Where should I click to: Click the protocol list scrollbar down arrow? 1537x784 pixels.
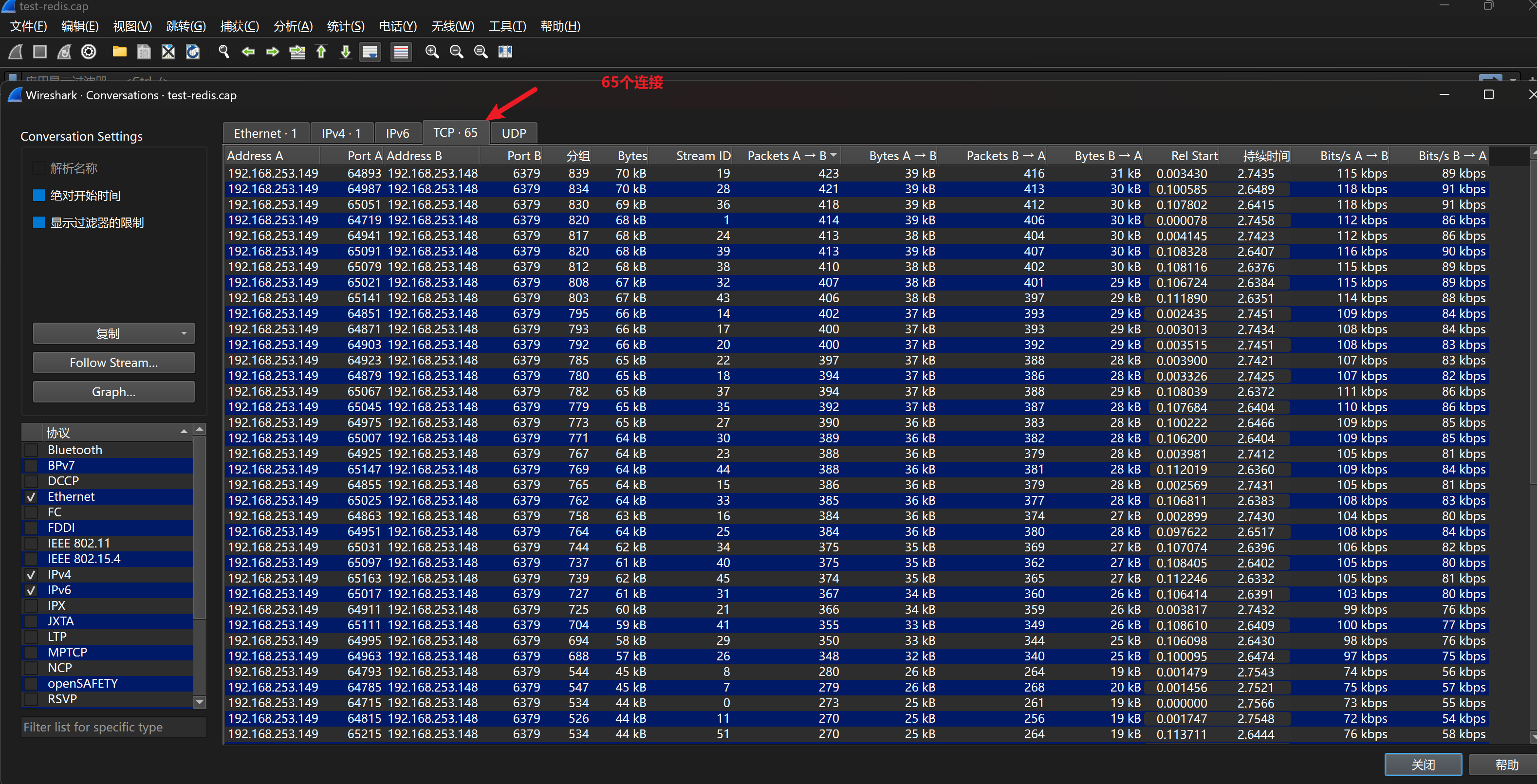coord(200,702)
